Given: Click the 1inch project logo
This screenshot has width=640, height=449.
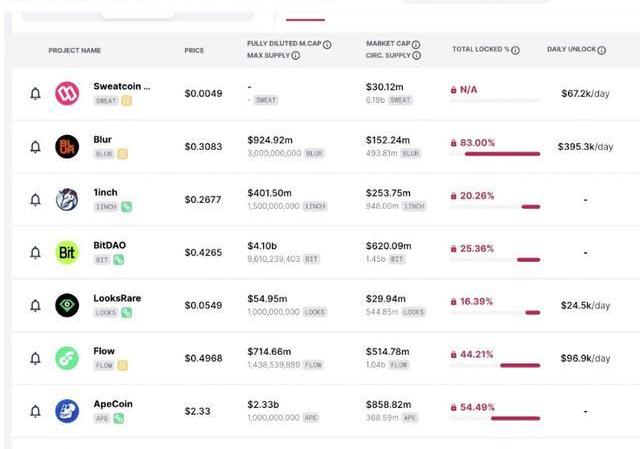Looking at the screenshot, I should 67,200.
